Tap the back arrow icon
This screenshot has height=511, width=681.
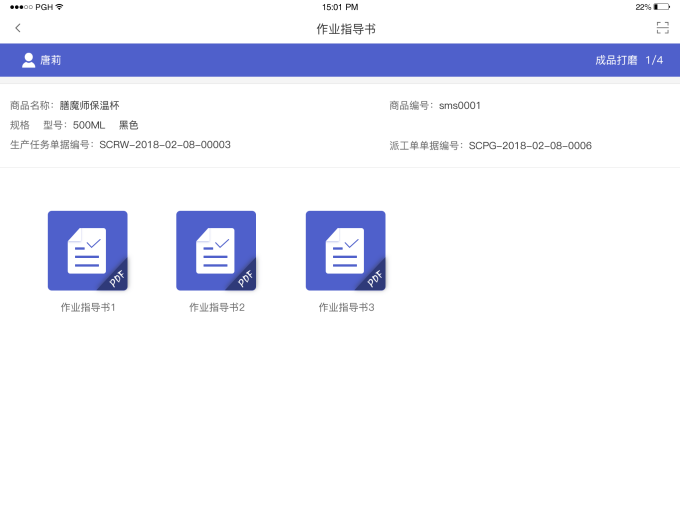coord(18,28)
